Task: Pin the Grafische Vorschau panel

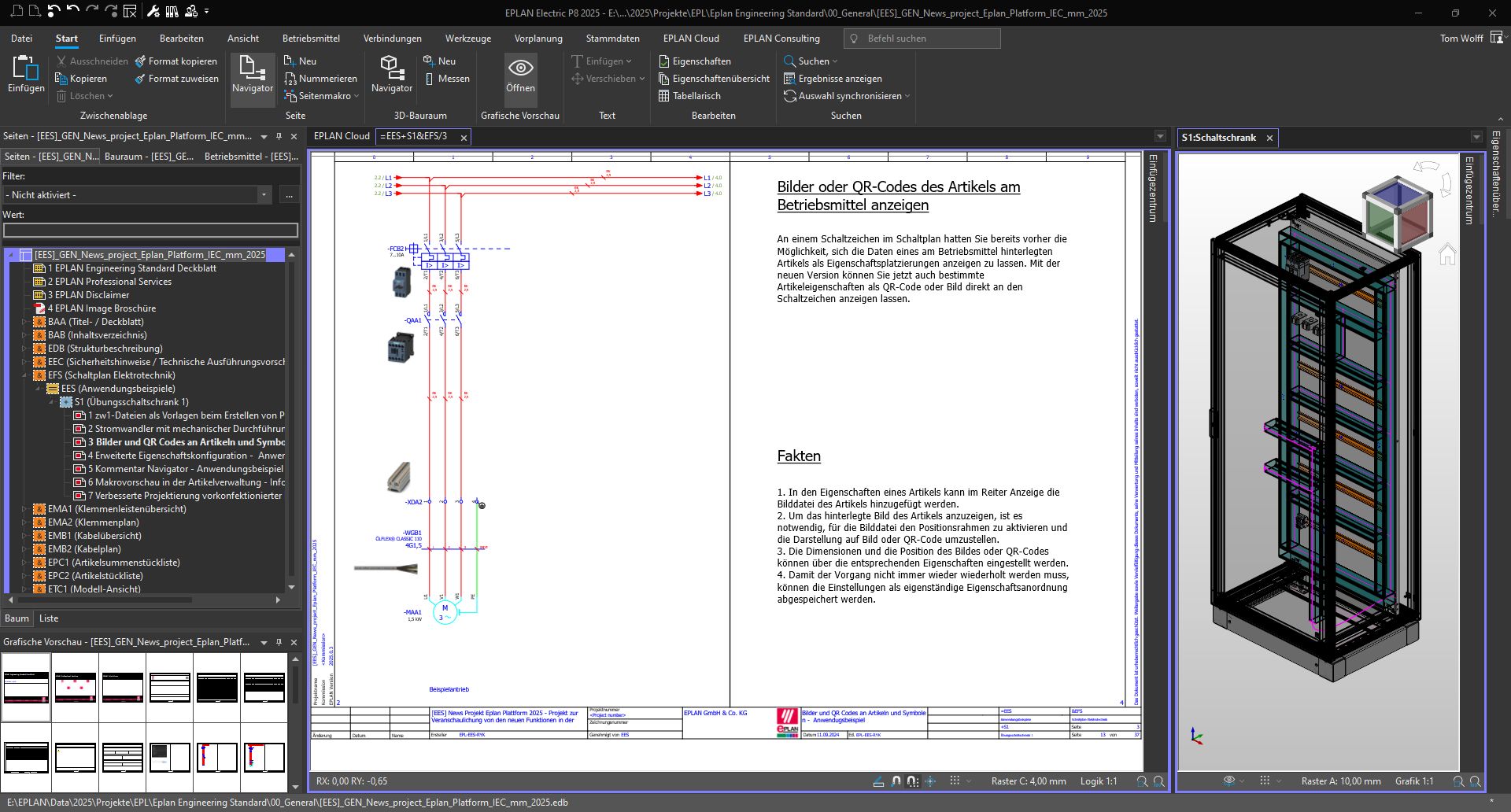Action: coord(279,642)
